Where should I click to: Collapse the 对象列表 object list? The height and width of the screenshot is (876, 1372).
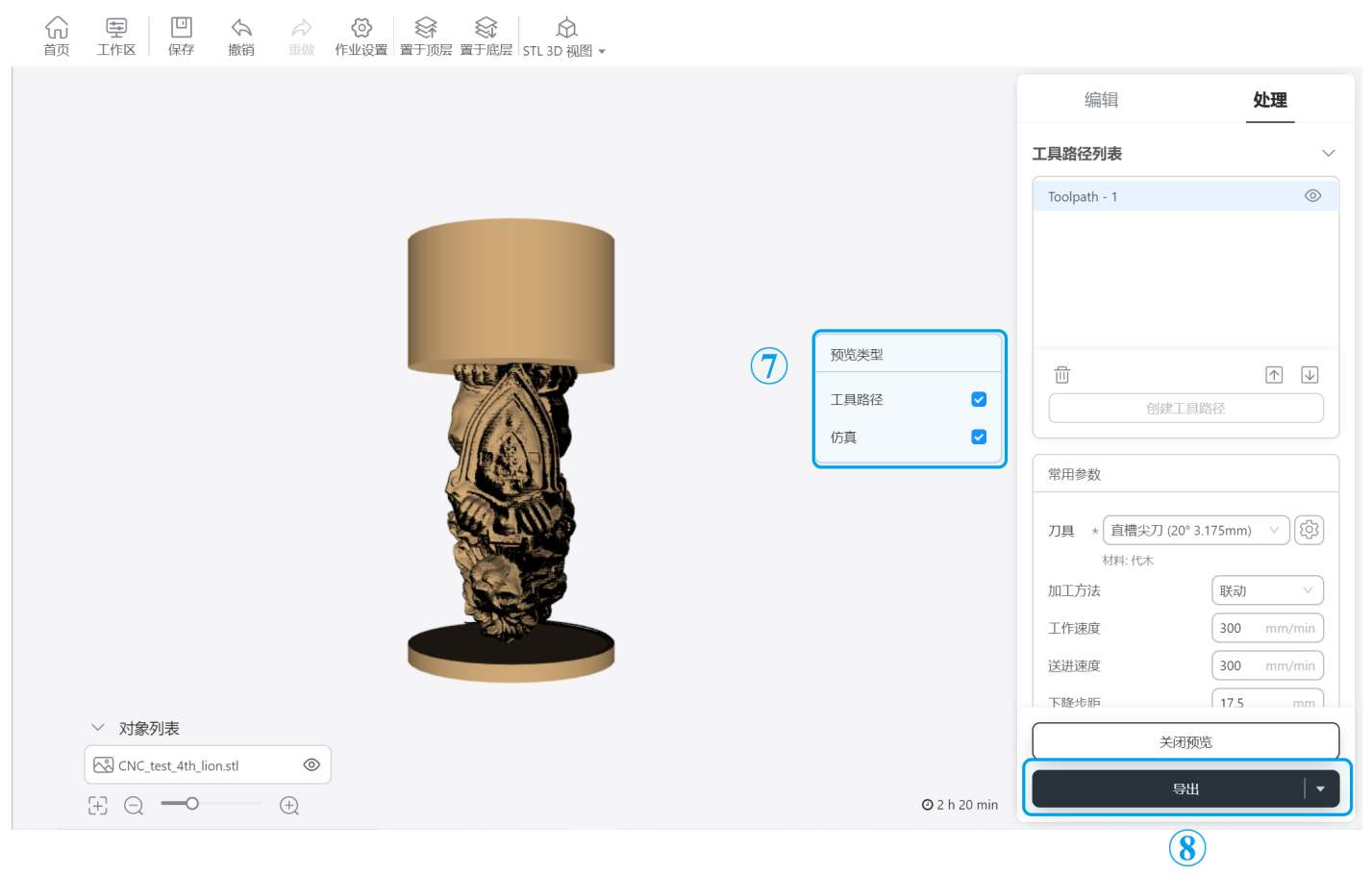point(97,728)
